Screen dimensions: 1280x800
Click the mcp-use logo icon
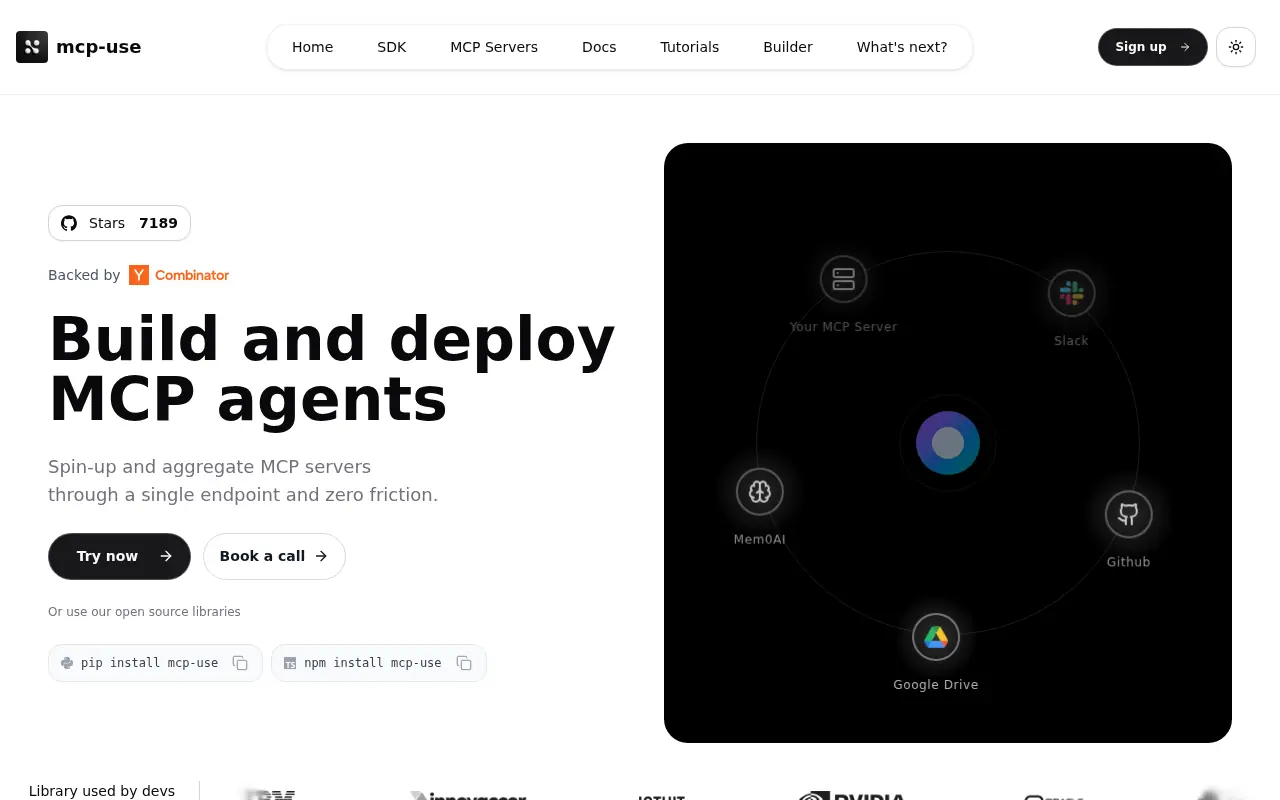(32, 46)
